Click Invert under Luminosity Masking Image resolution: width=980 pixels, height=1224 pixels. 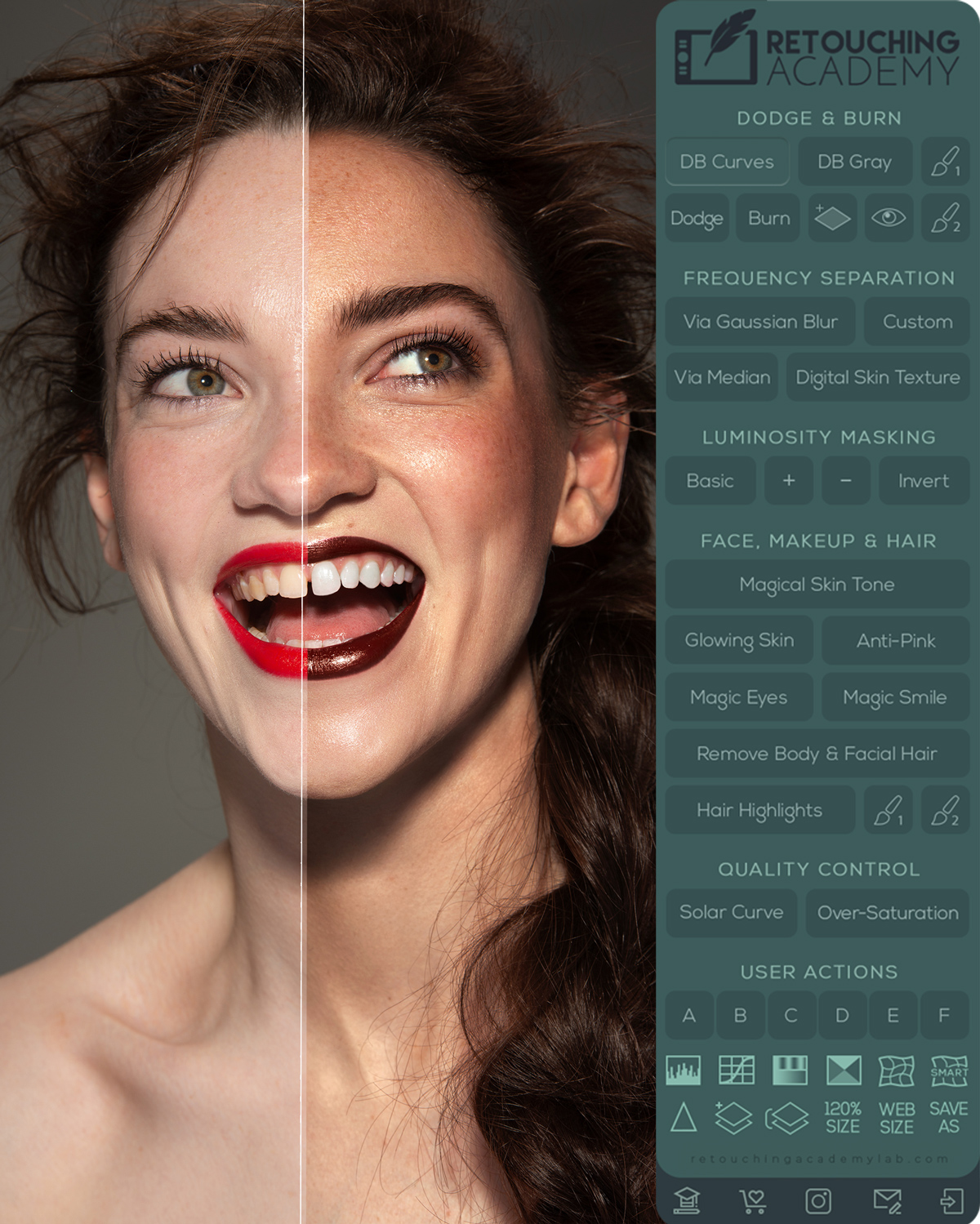coord(923,480)
